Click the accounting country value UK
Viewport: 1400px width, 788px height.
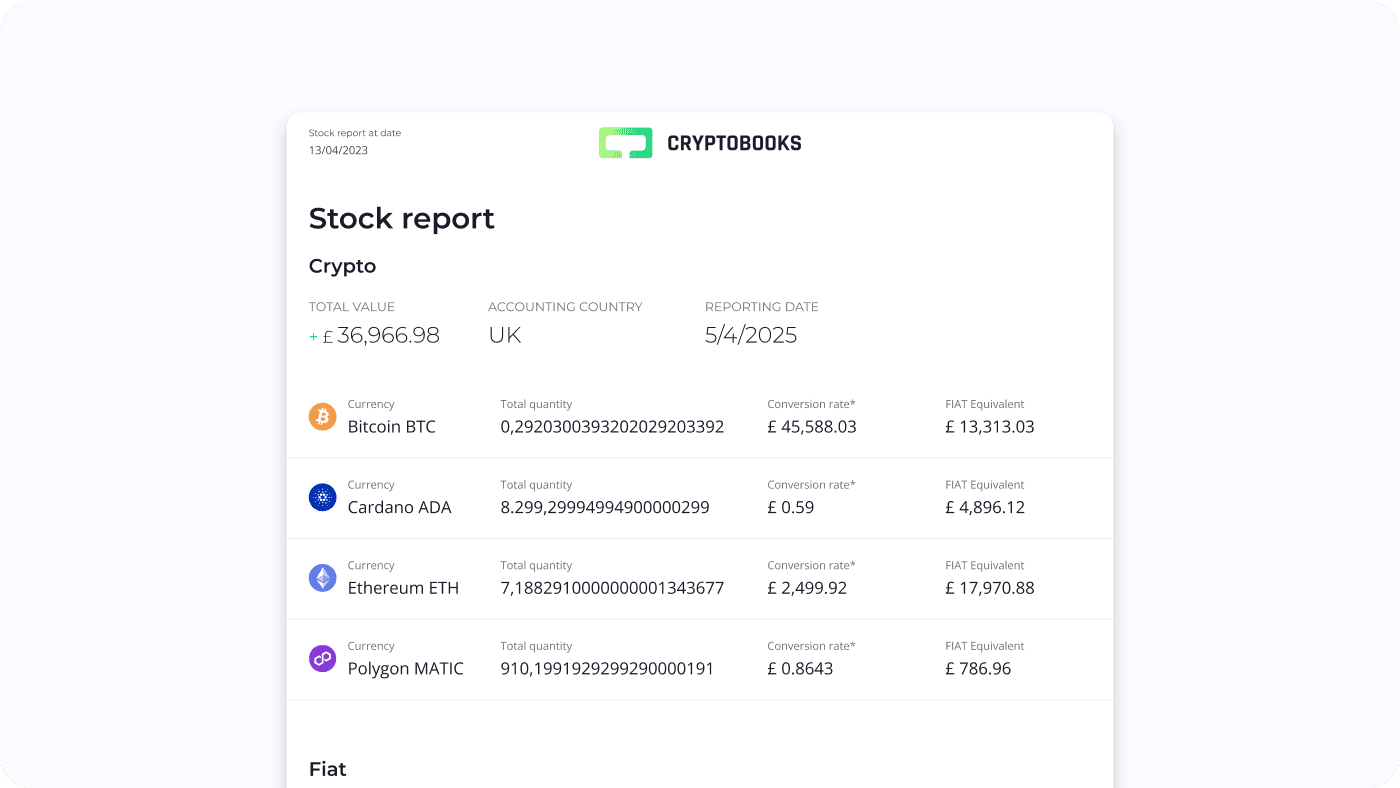tap(504, 335)
